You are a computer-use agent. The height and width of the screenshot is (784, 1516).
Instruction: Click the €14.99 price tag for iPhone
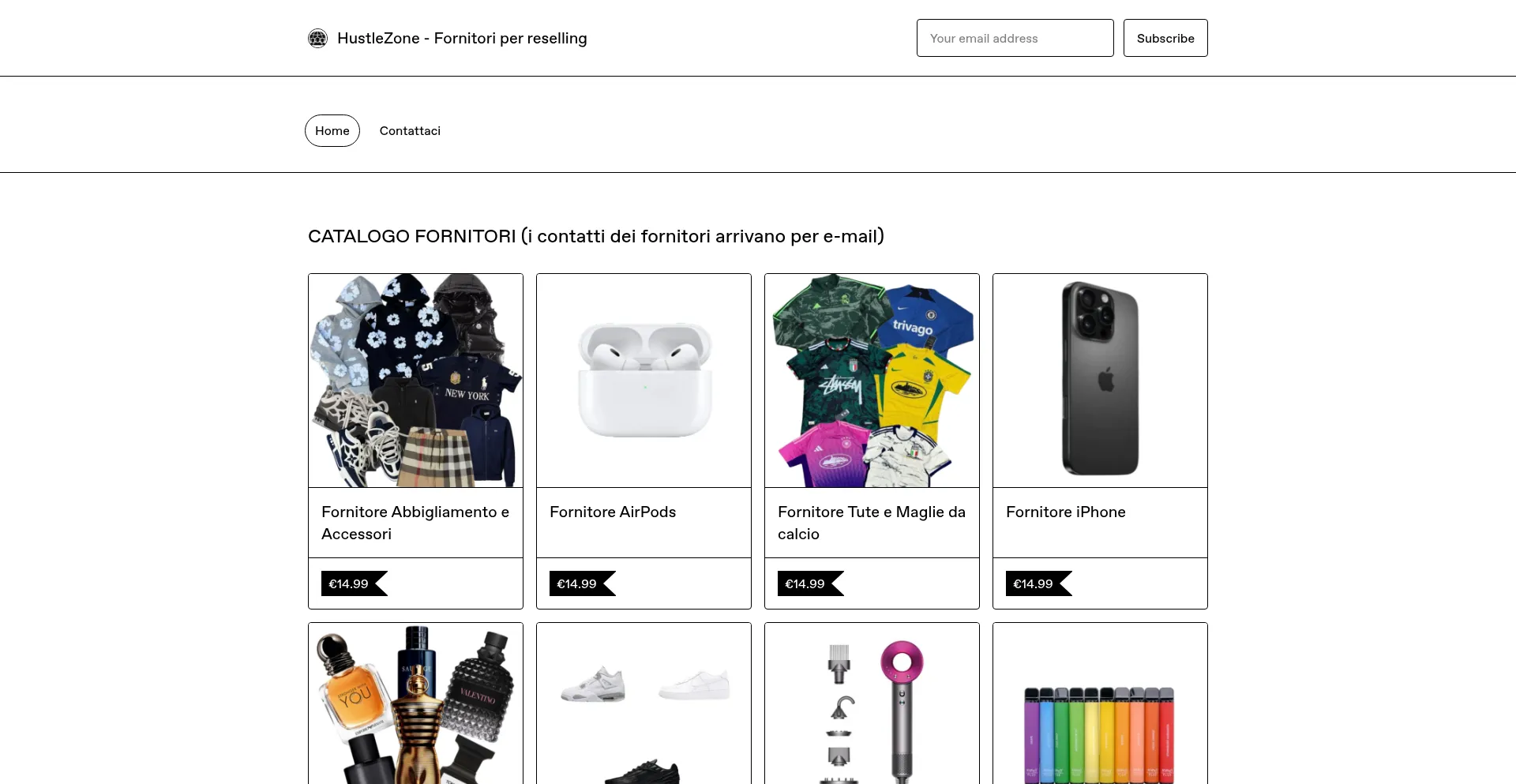[1034, 583]
